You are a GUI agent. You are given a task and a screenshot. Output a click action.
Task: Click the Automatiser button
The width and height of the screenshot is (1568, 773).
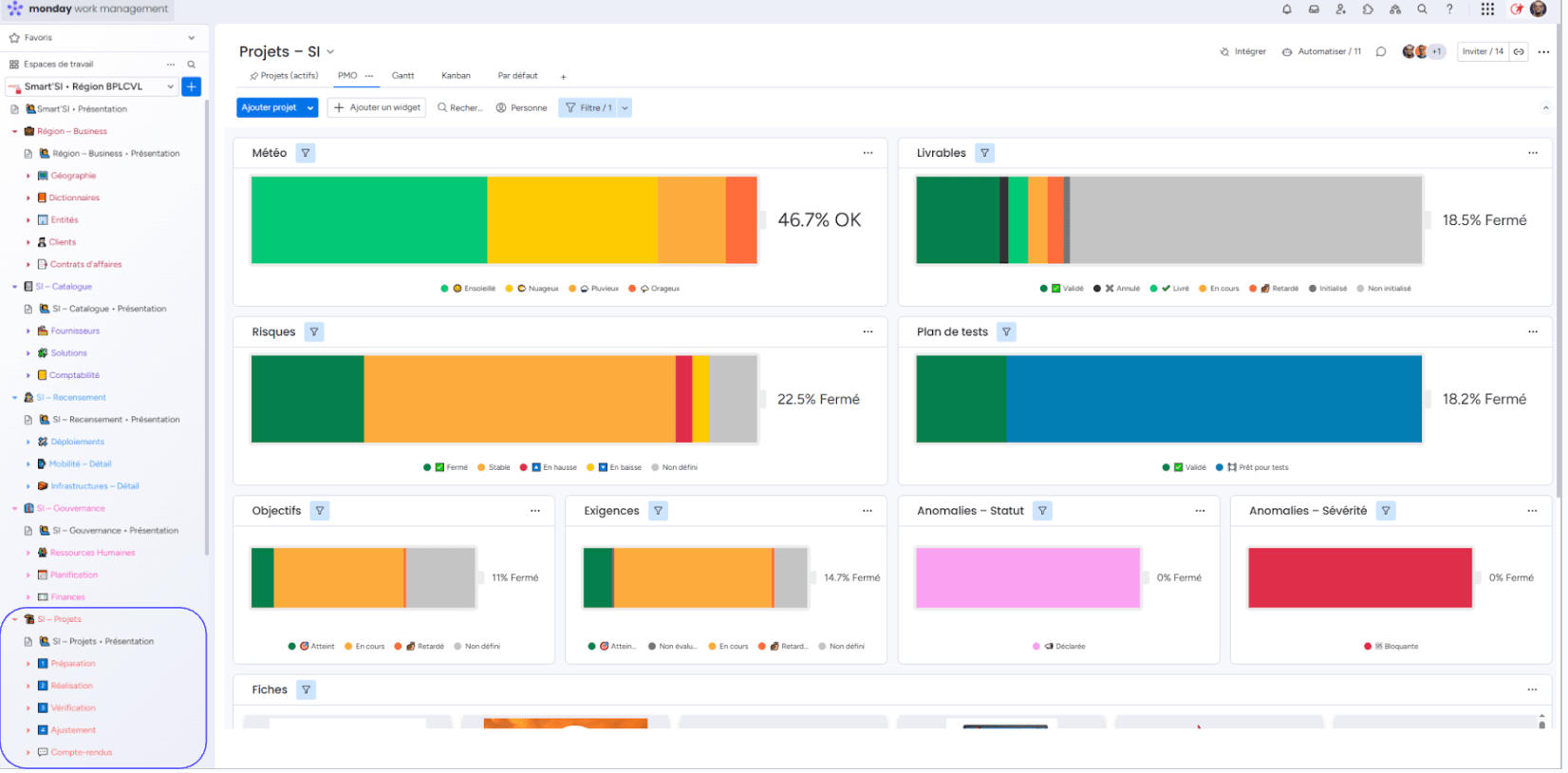[x=1321, y=52]
